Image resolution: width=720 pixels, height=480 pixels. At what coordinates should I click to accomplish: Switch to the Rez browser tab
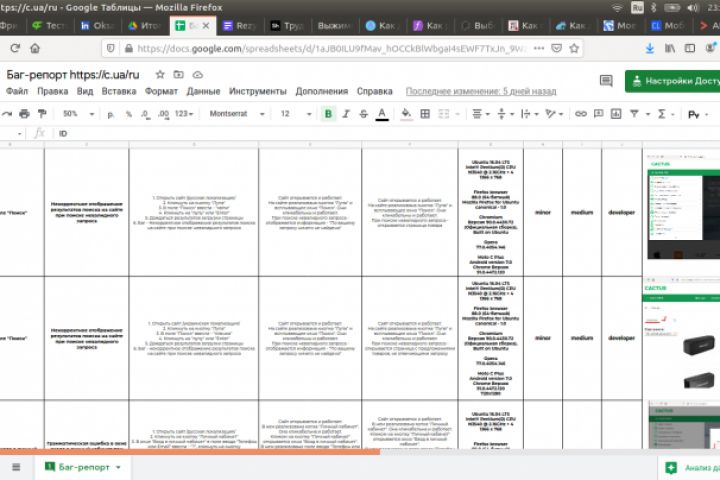click(240, 26)
